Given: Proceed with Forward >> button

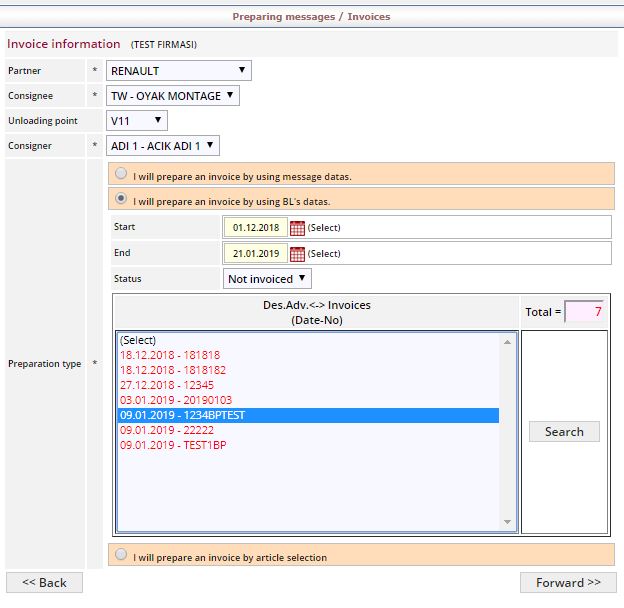Looking at the screenshot, I should click(x=568, y=583).
